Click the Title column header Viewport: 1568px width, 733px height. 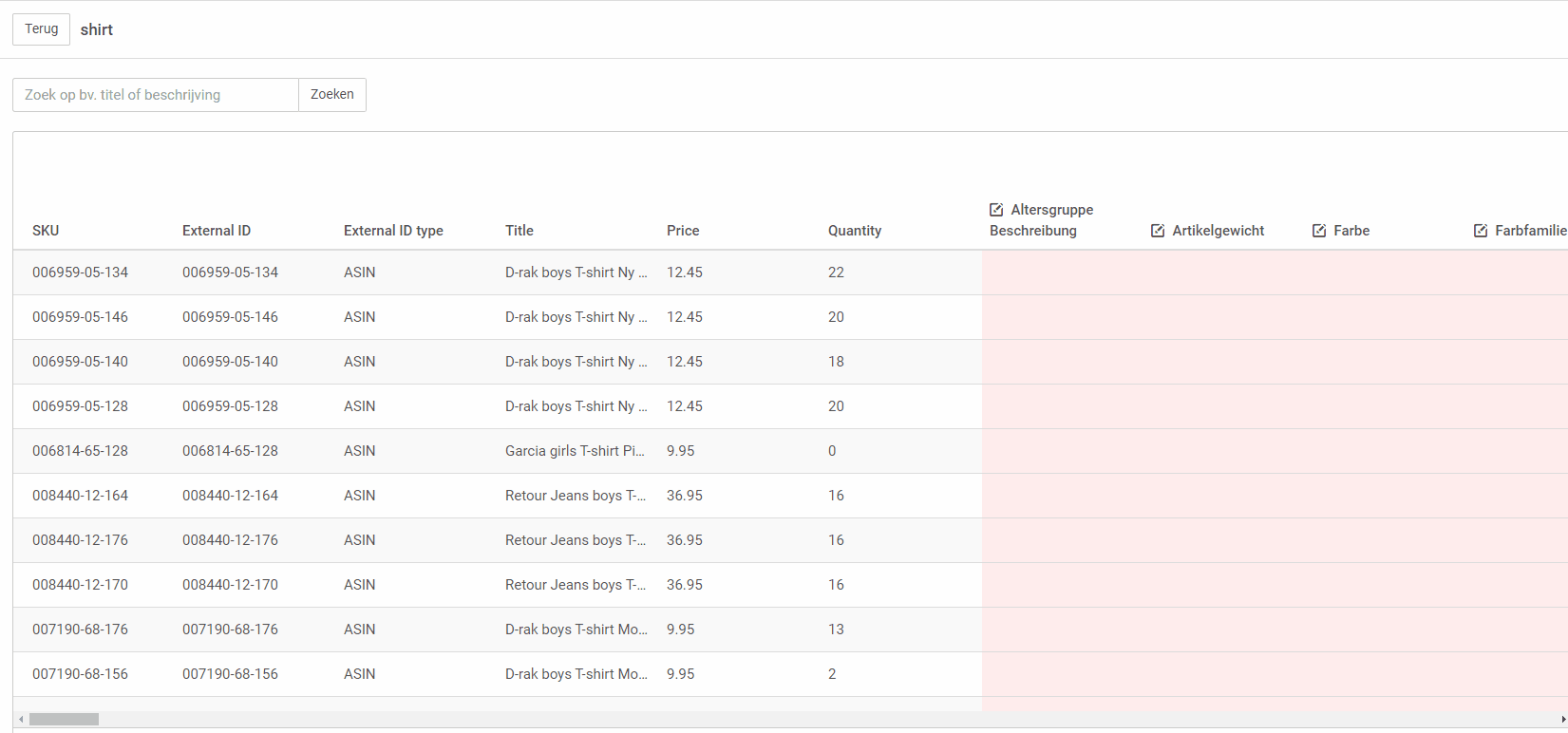click(x=520, y=231)
